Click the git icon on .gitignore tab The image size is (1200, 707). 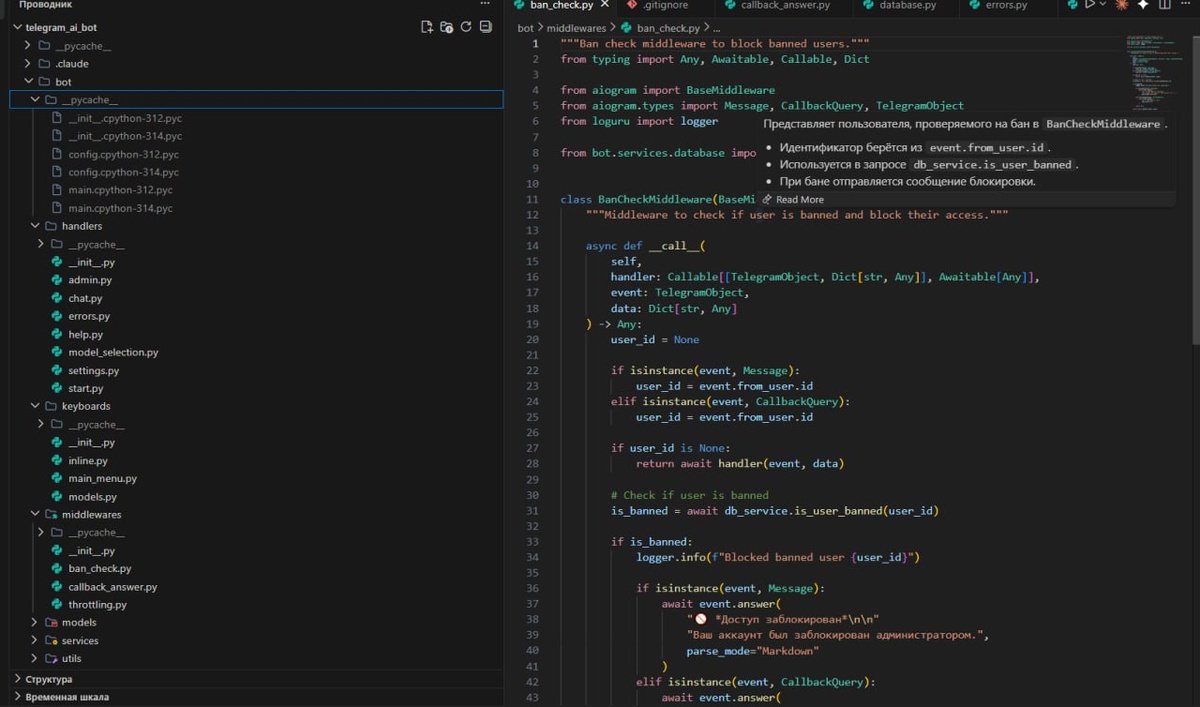click(632, 5)
